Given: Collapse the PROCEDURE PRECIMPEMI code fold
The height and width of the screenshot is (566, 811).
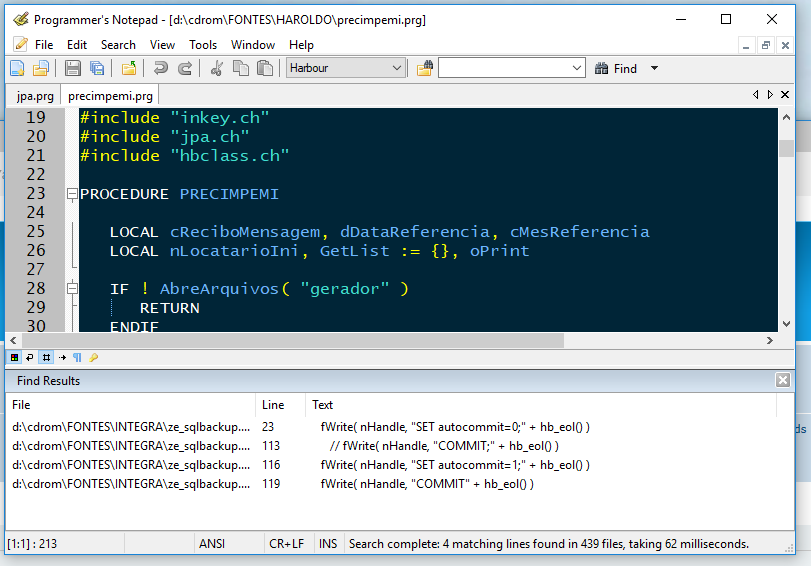Looking at the screenshot, I should (71, 194).
